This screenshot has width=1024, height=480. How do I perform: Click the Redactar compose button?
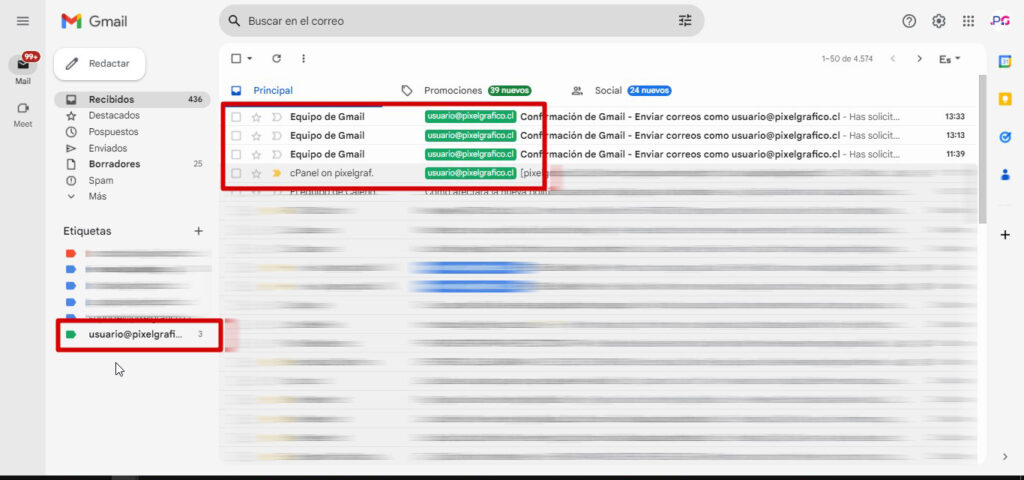[99, 63]
